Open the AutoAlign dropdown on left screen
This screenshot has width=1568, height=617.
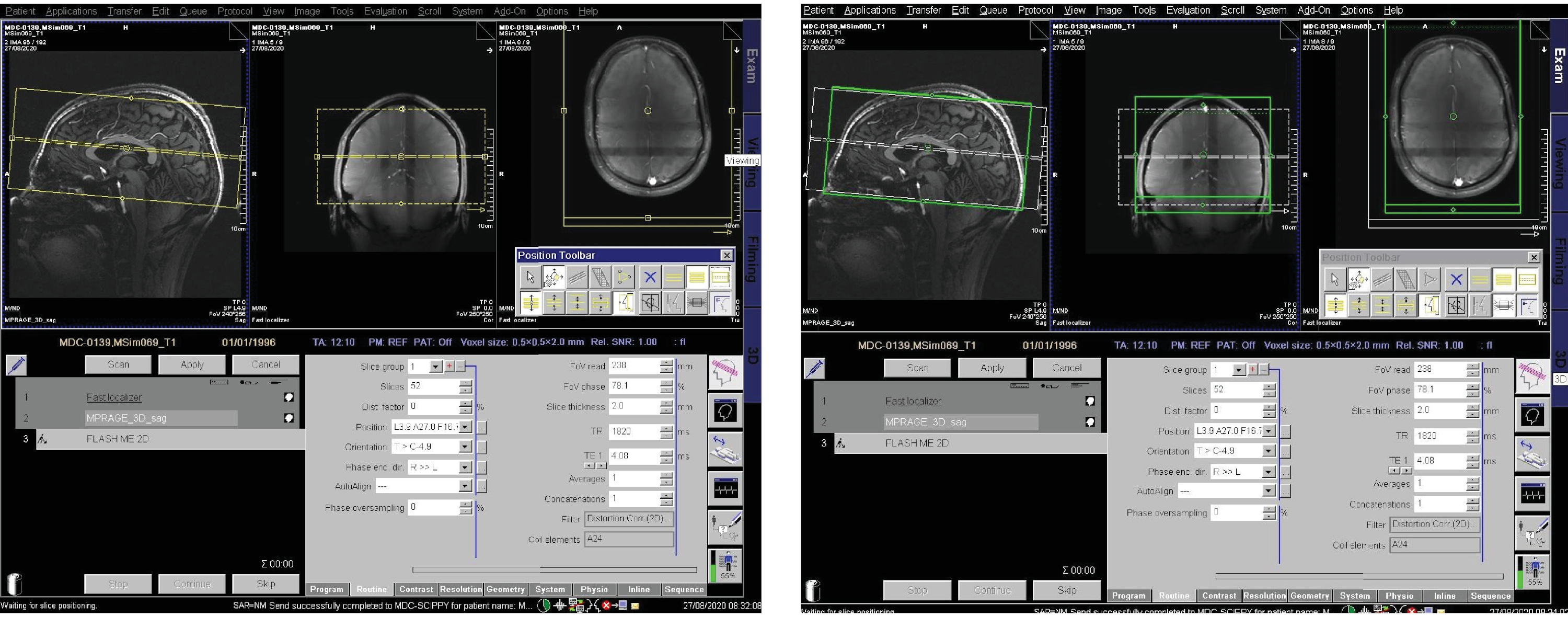(x=465, y=486)
